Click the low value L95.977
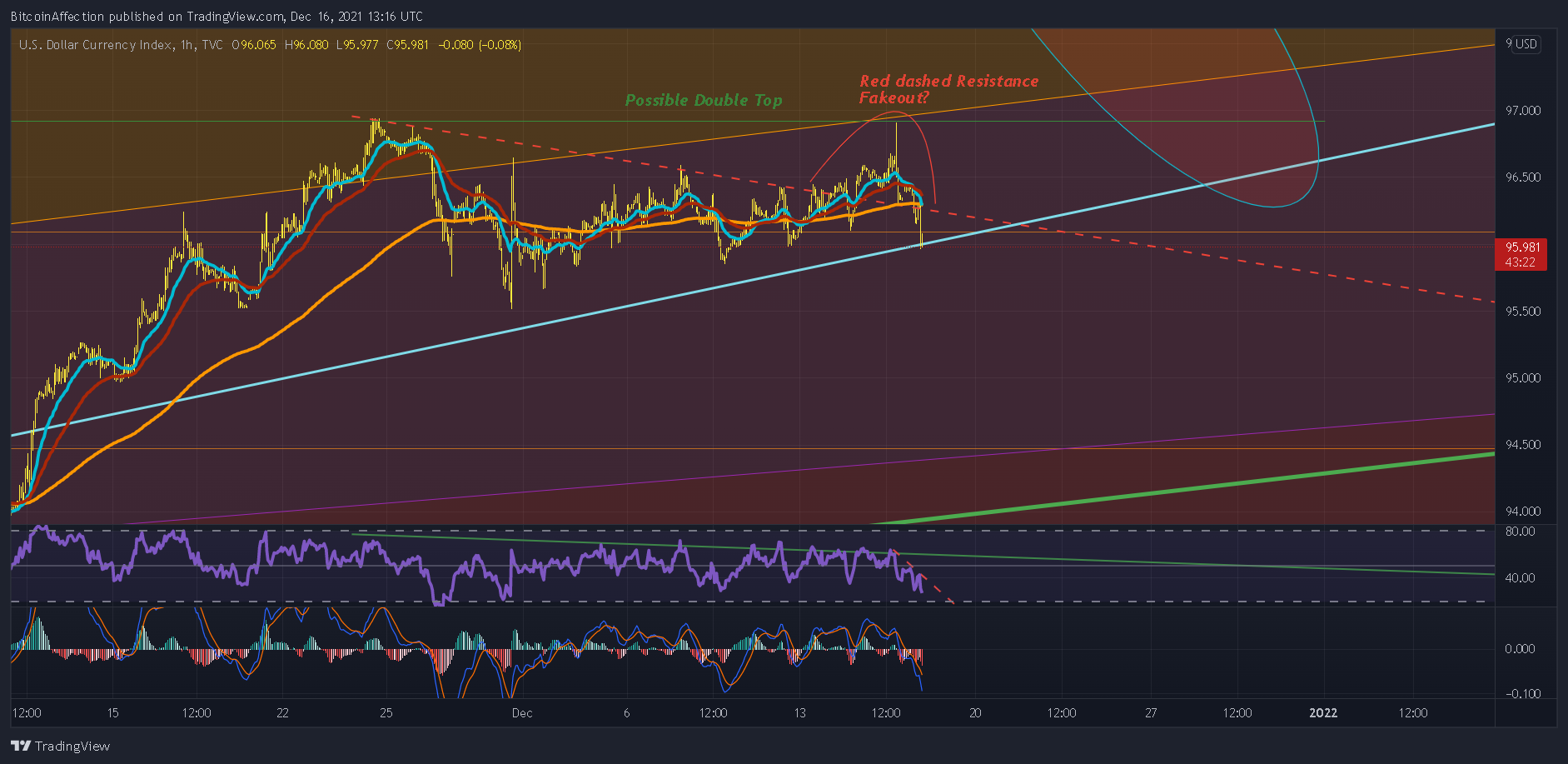Image resolution: width=1568 pixels, height=764 pixels. (x=357, y=44)
